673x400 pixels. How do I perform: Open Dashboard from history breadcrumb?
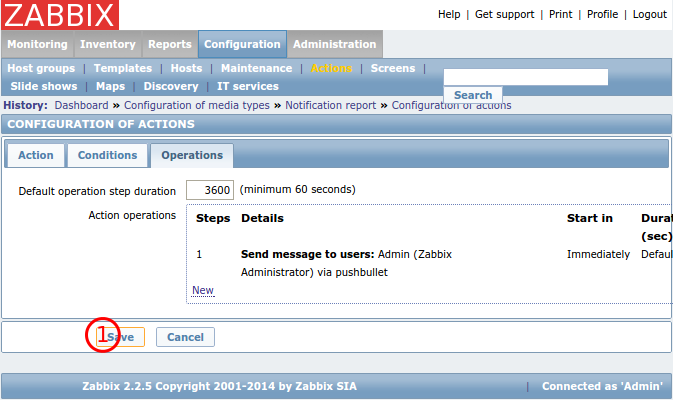[x=81, y=105]
